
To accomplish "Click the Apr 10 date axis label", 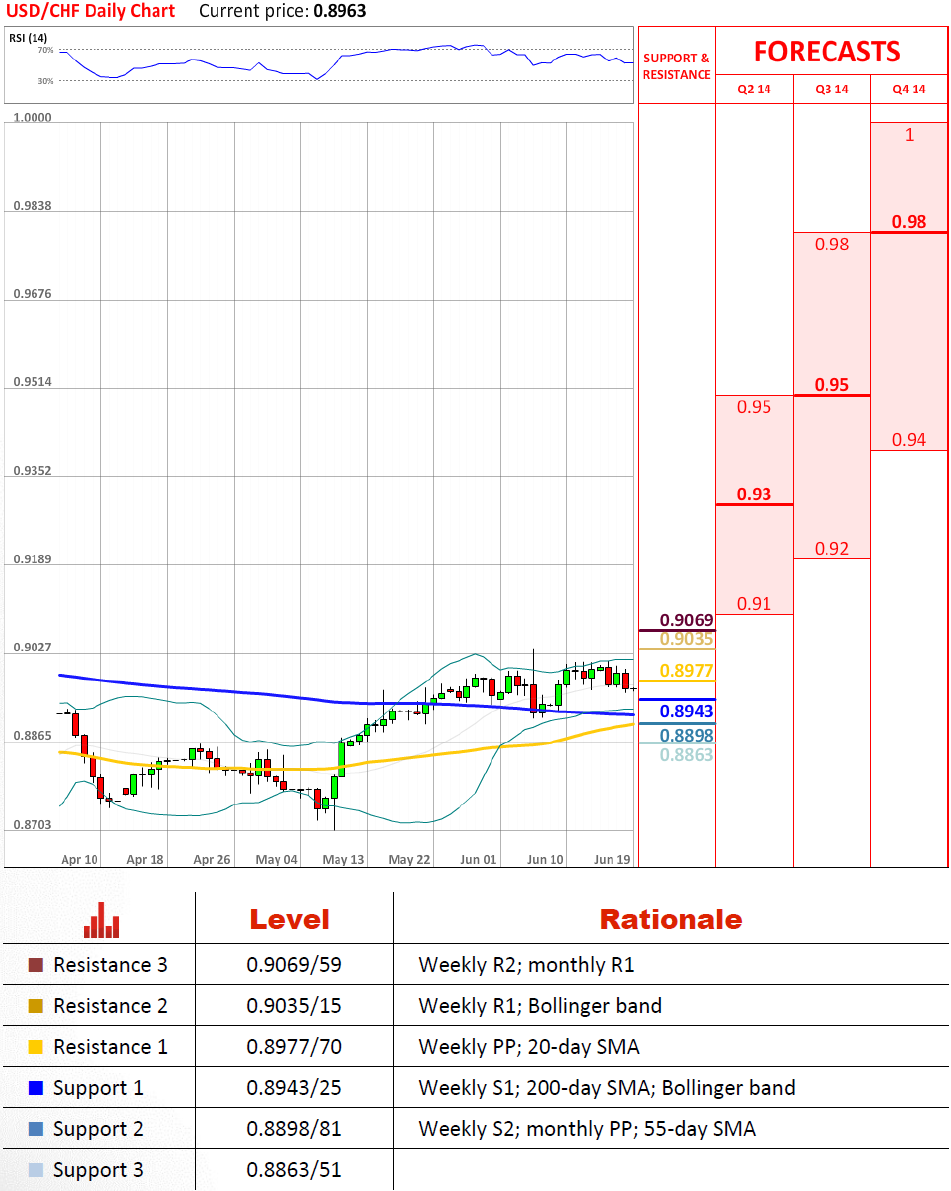I will pos(80,859).
